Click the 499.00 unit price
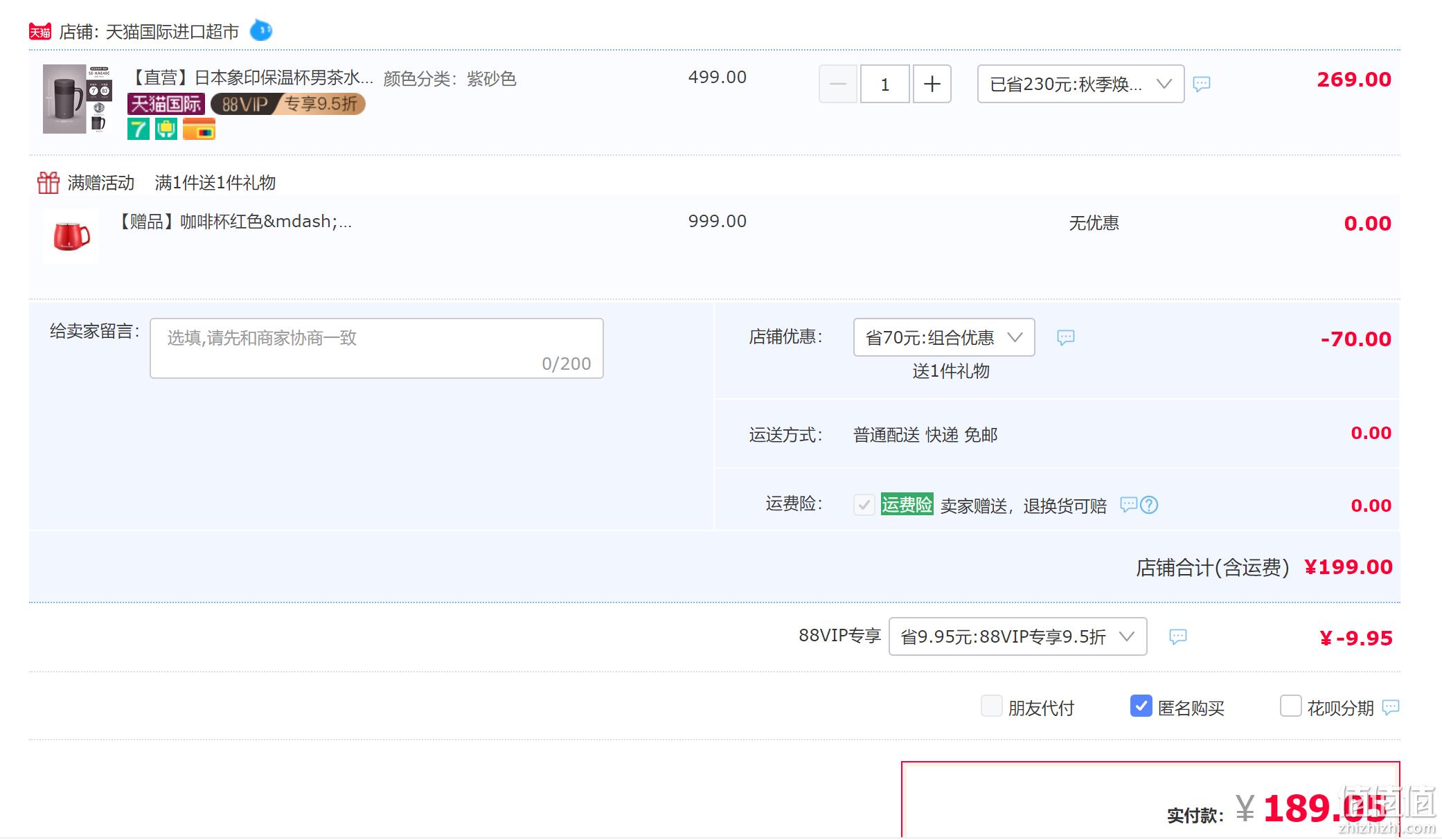1442x840 pixels. [718, 77]
